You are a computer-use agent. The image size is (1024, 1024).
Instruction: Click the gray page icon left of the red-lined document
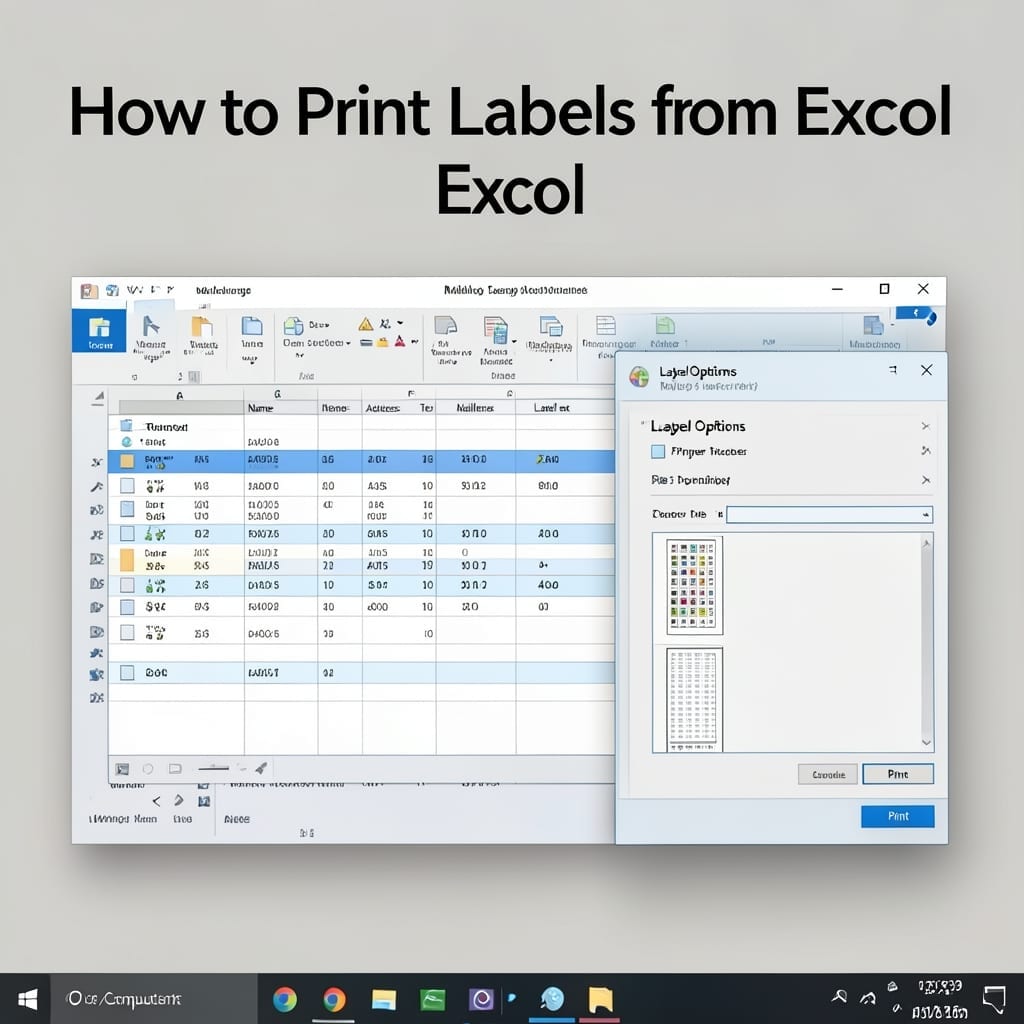point(445,325)
